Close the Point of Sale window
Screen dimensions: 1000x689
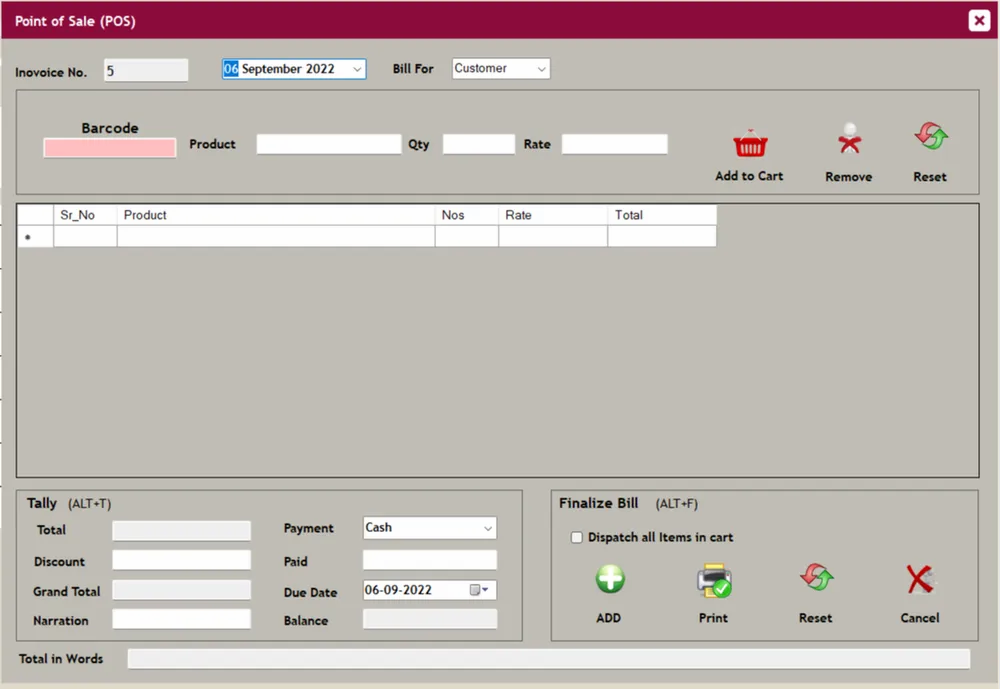tap(979, 20)
